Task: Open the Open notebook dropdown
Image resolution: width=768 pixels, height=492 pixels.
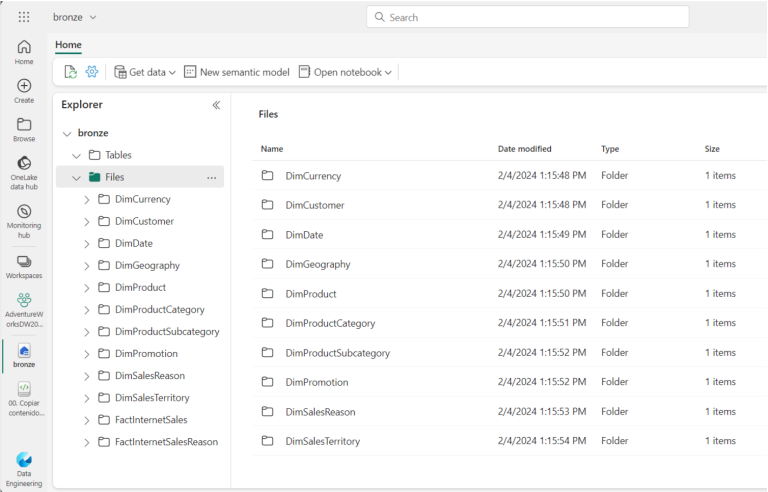Action: tap(345, 72)
